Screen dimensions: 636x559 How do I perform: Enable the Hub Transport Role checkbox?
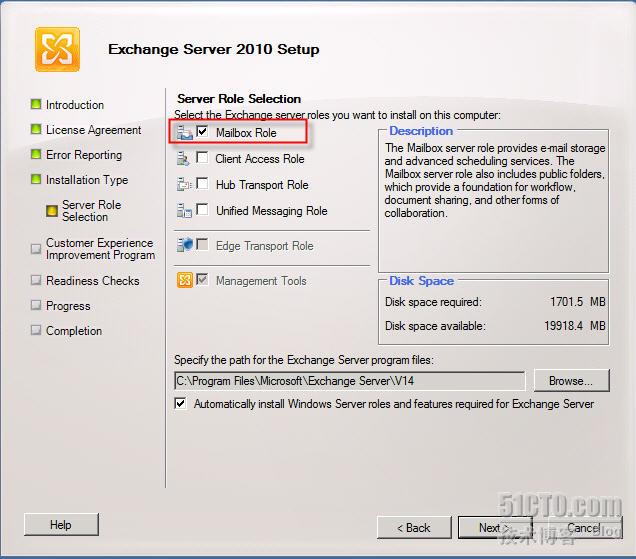pos(202,183)
